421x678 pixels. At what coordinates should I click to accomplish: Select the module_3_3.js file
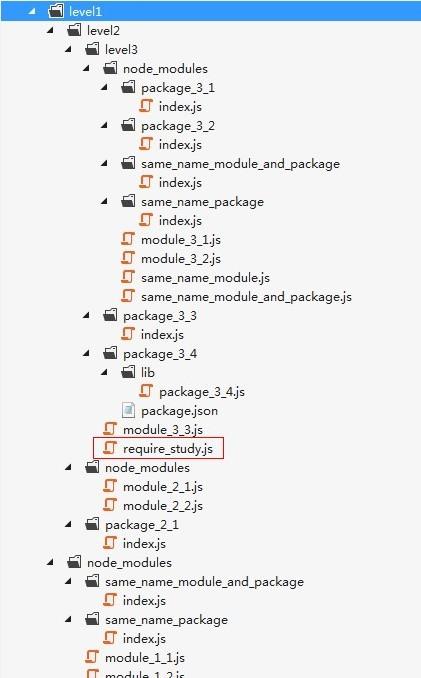[x=163, y=429]
